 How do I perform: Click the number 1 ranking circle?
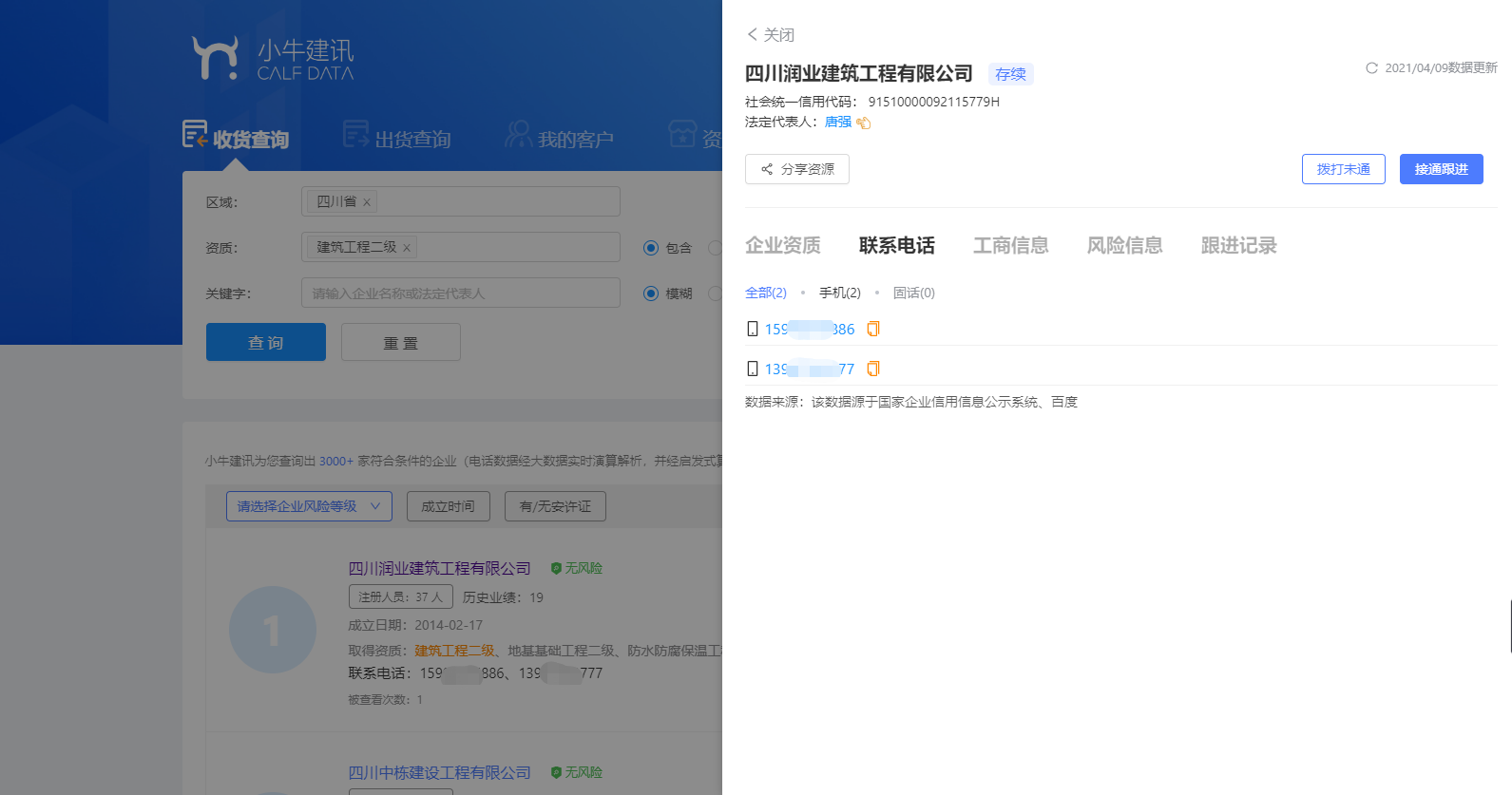[273, 630]
